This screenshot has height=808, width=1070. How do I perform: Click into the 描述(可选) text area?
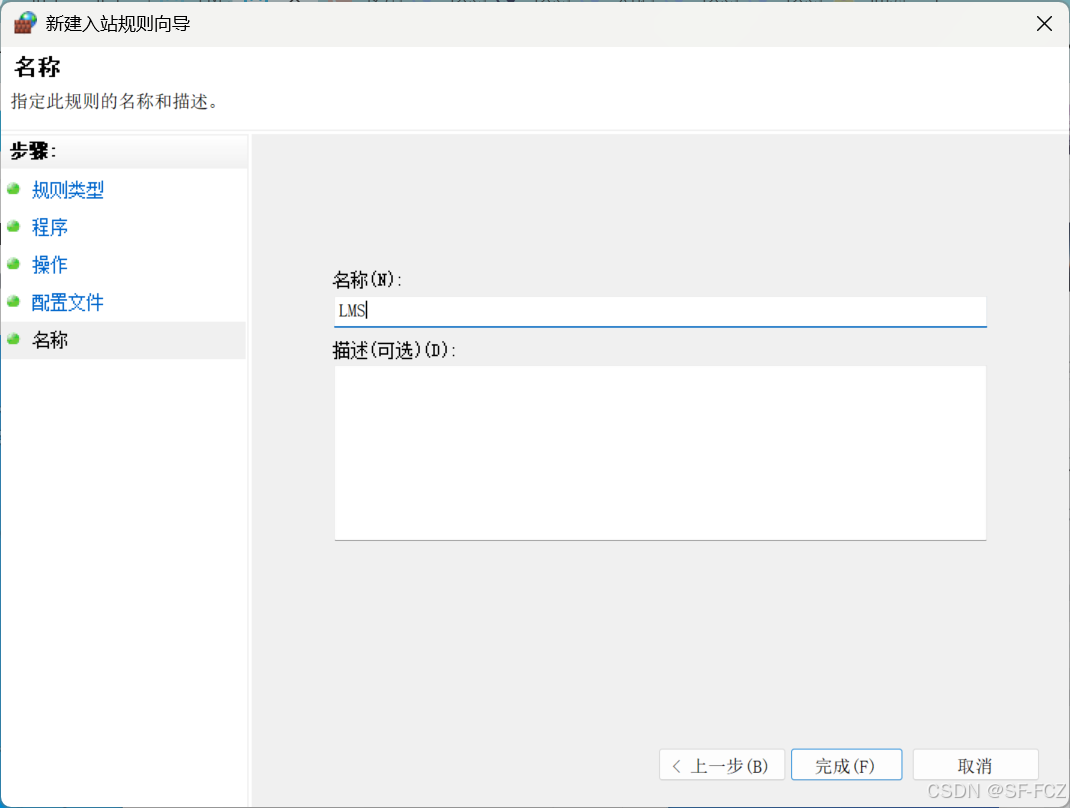tap(660, 453)
